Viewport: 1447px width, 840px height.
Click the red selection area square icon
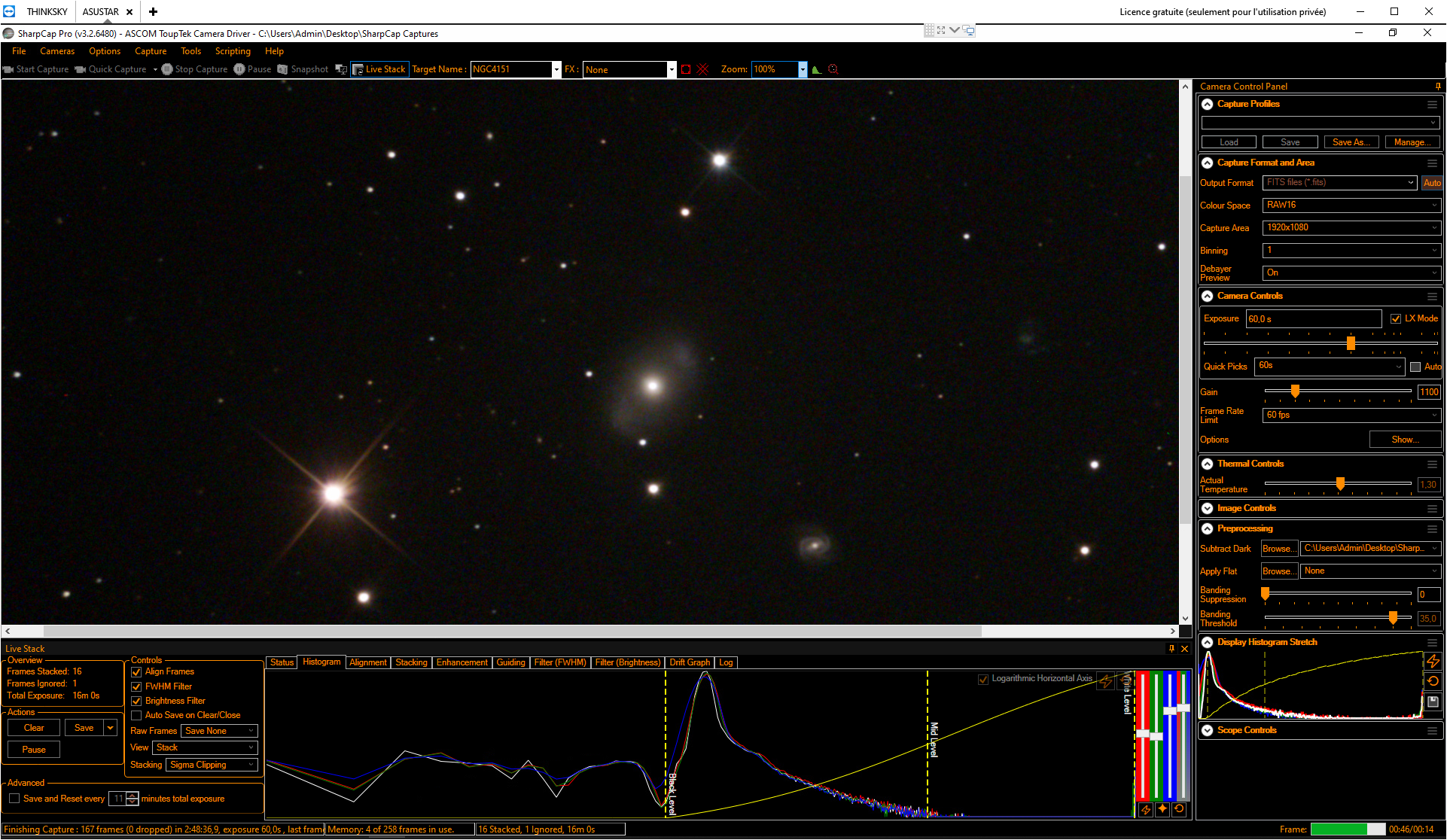point(686,69)
